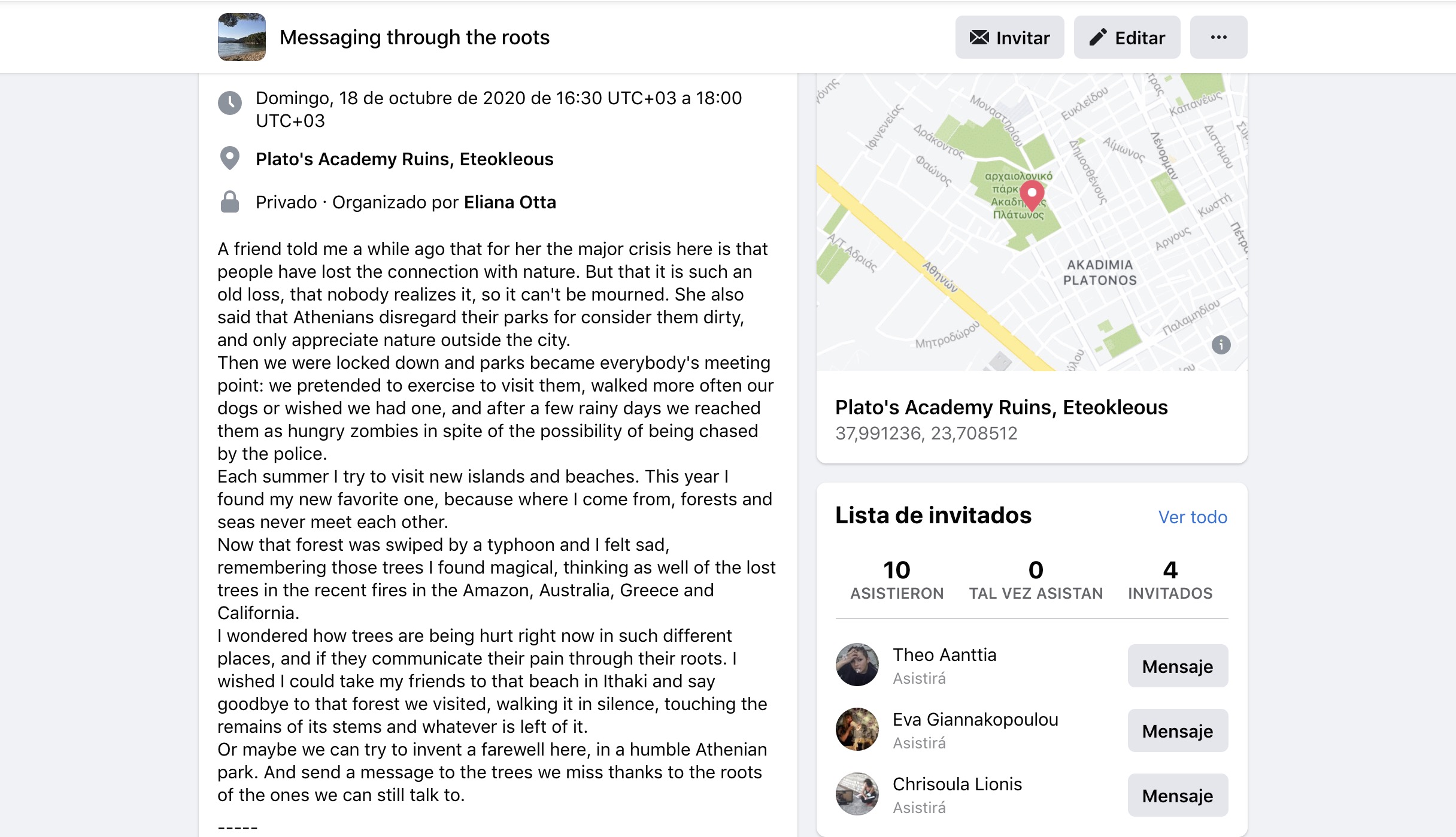Open the three-dots more options menu
This screenshot has width=1456, height=837.
tap(1218, 37)
